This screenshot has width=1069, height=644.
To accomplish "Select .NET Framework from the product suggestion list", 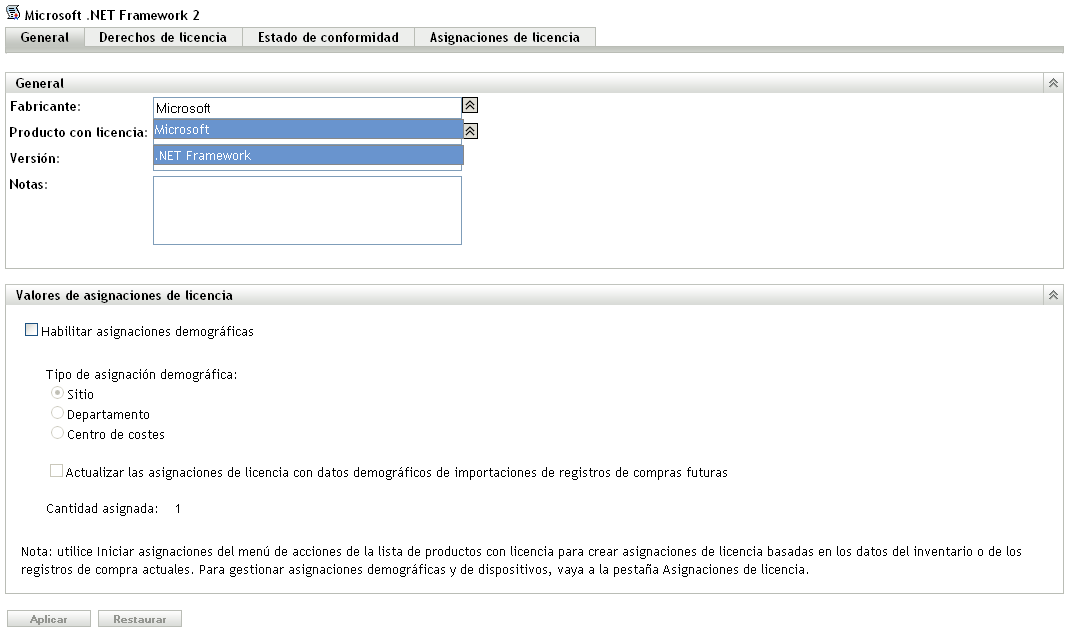I will click(308, 155).
